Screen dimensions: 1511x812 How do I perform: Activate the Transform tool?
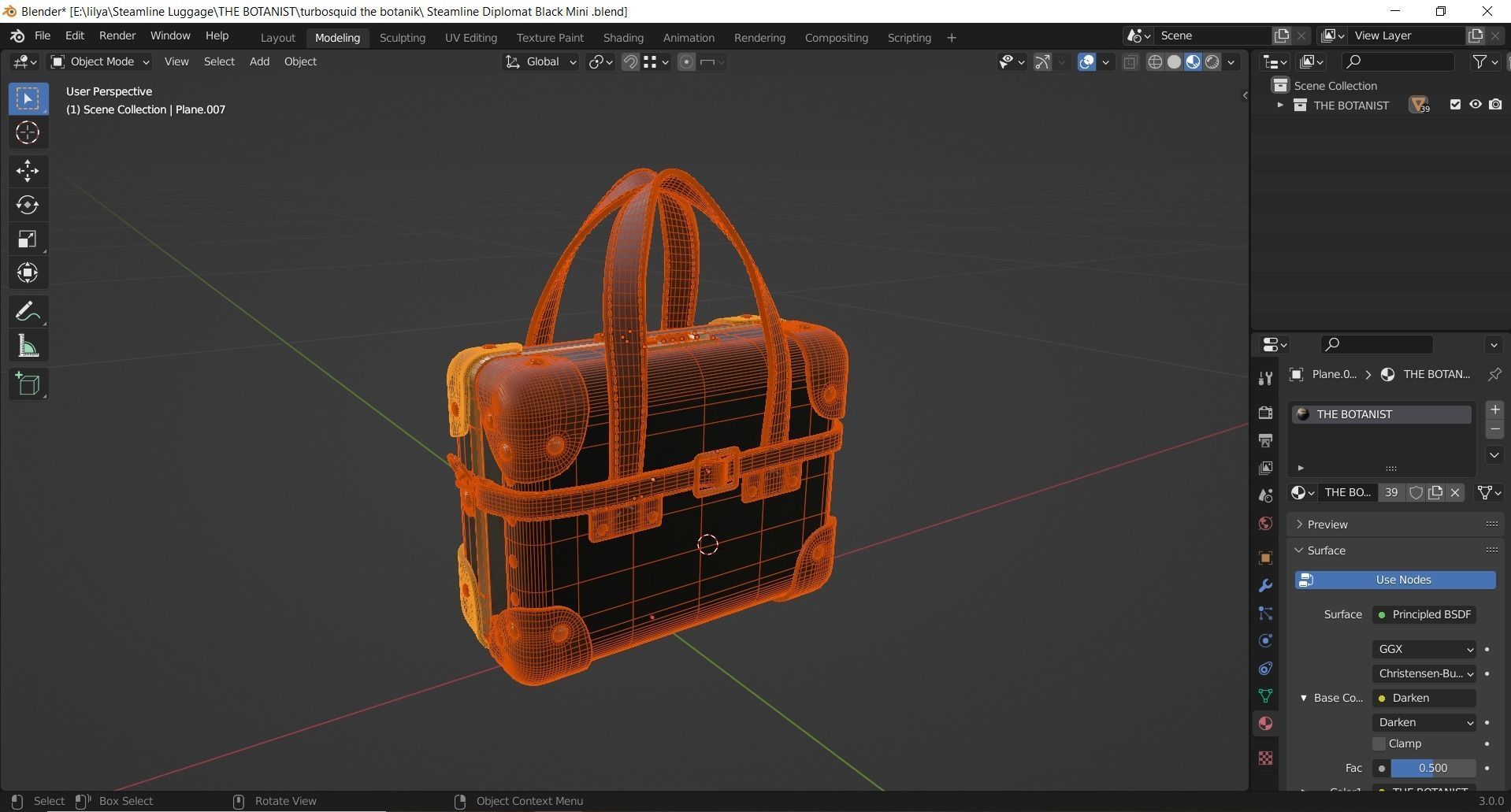pos(28,273)
